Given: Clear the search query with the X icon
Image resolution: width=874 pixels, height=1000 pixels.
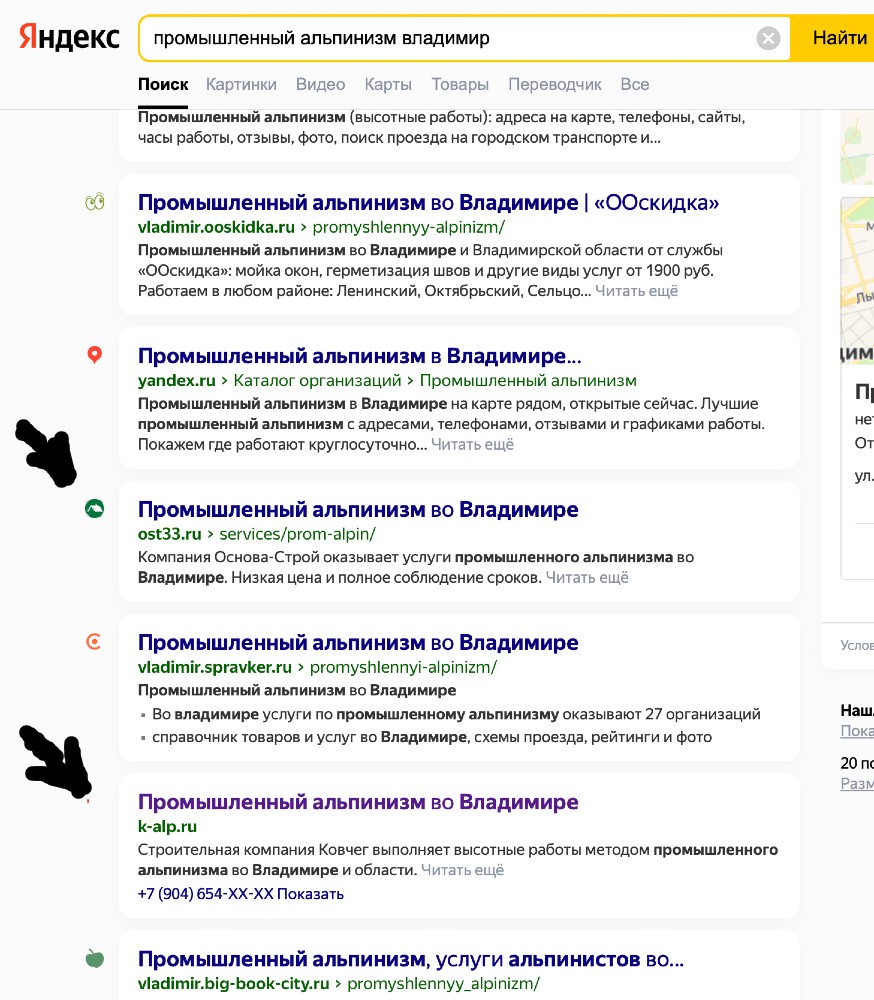Looking at the screenshot, I should [x=768, y=38].
